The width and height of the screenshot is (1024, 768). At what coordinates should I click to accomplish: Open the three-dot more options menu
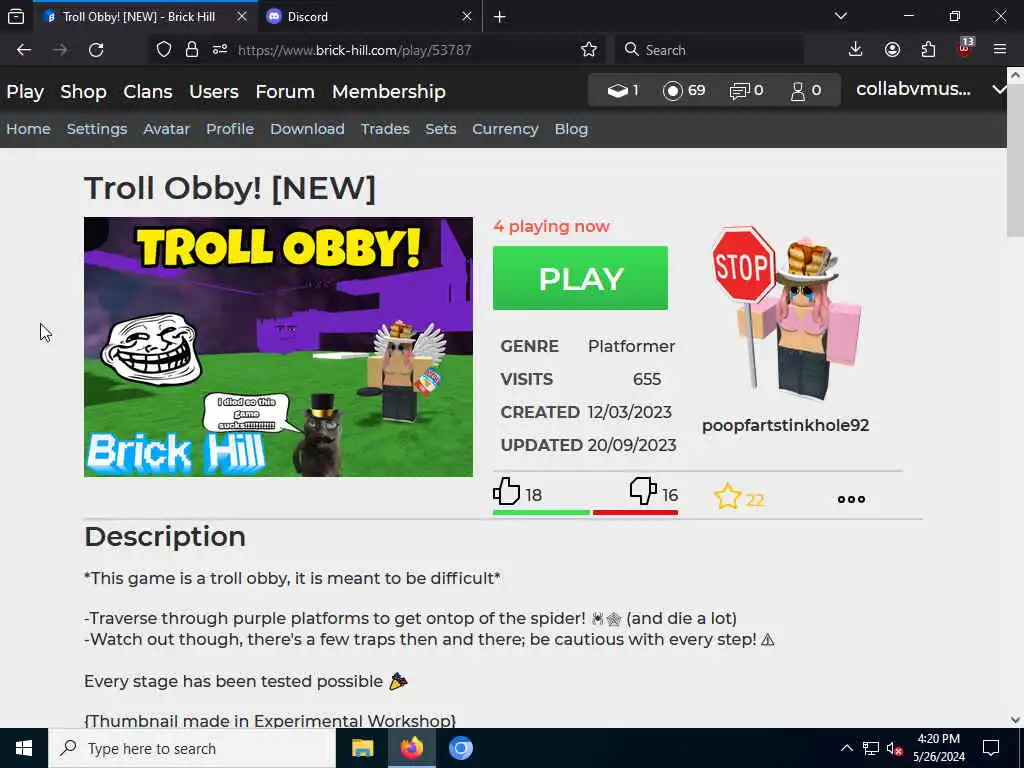click(851, 500)
